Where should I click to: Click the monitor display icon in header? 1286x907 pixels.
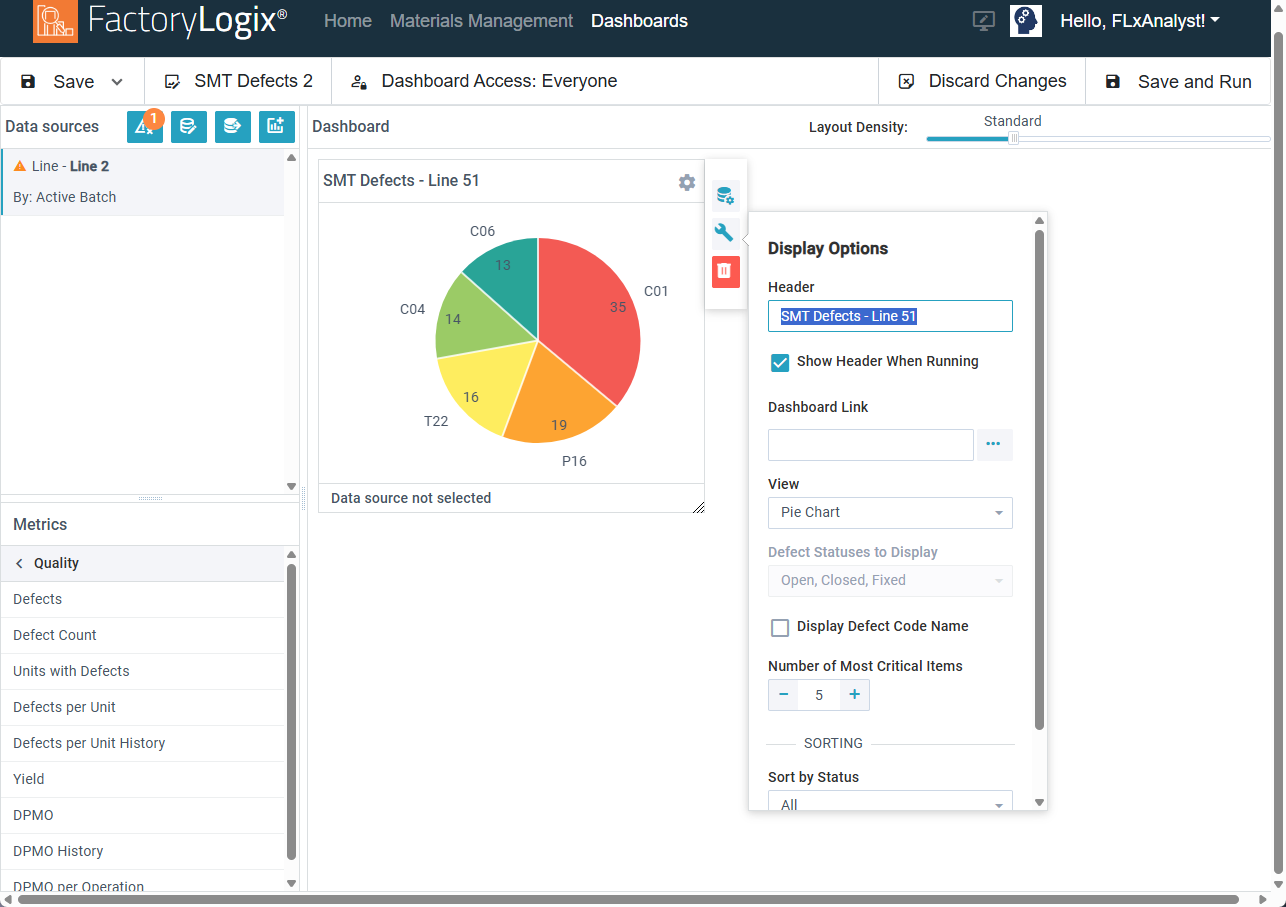983,21
